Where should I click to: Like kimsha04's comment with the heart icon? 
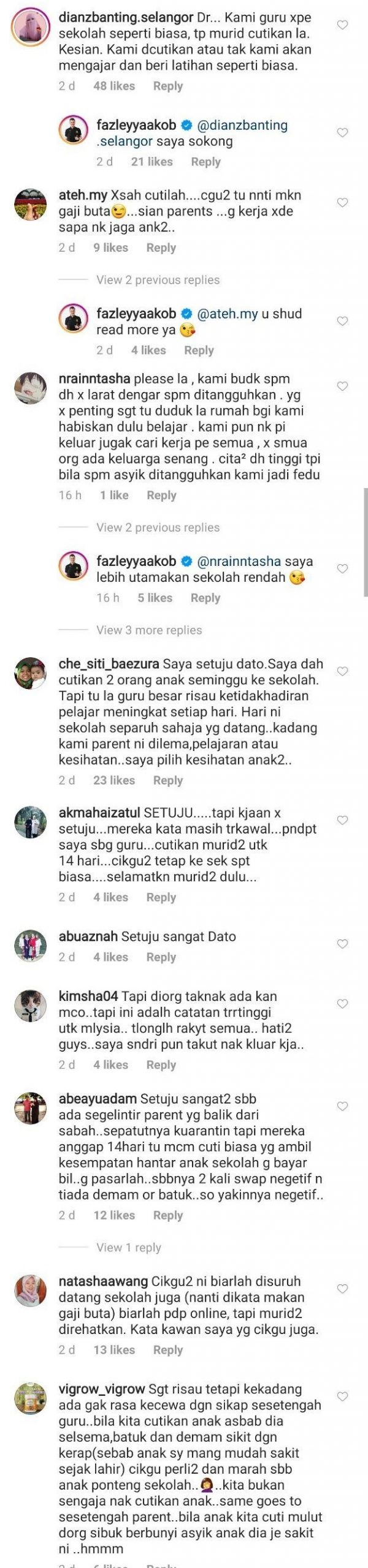click(x=343, y=1004)
